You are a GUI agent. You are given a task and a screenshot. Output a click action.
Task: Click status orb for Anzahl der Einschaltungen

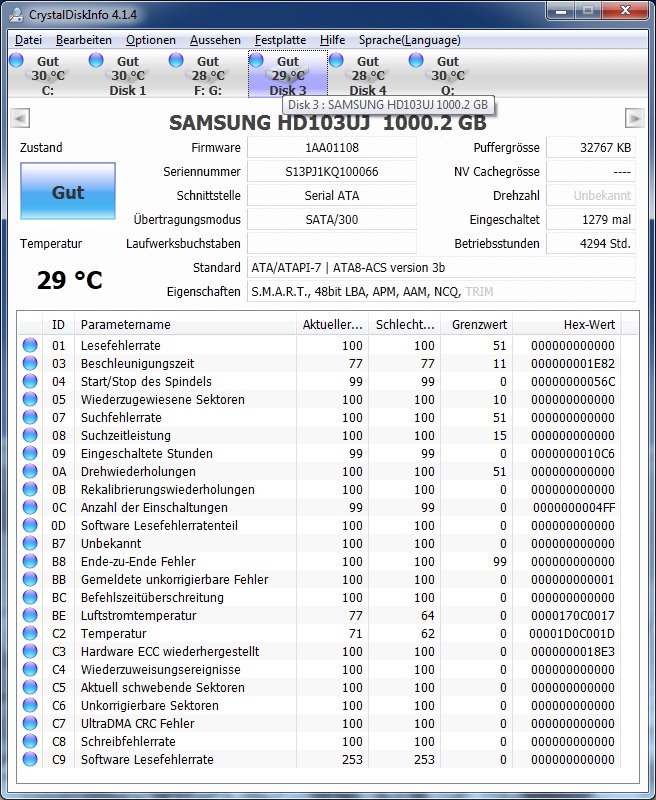tap(30, 507)
